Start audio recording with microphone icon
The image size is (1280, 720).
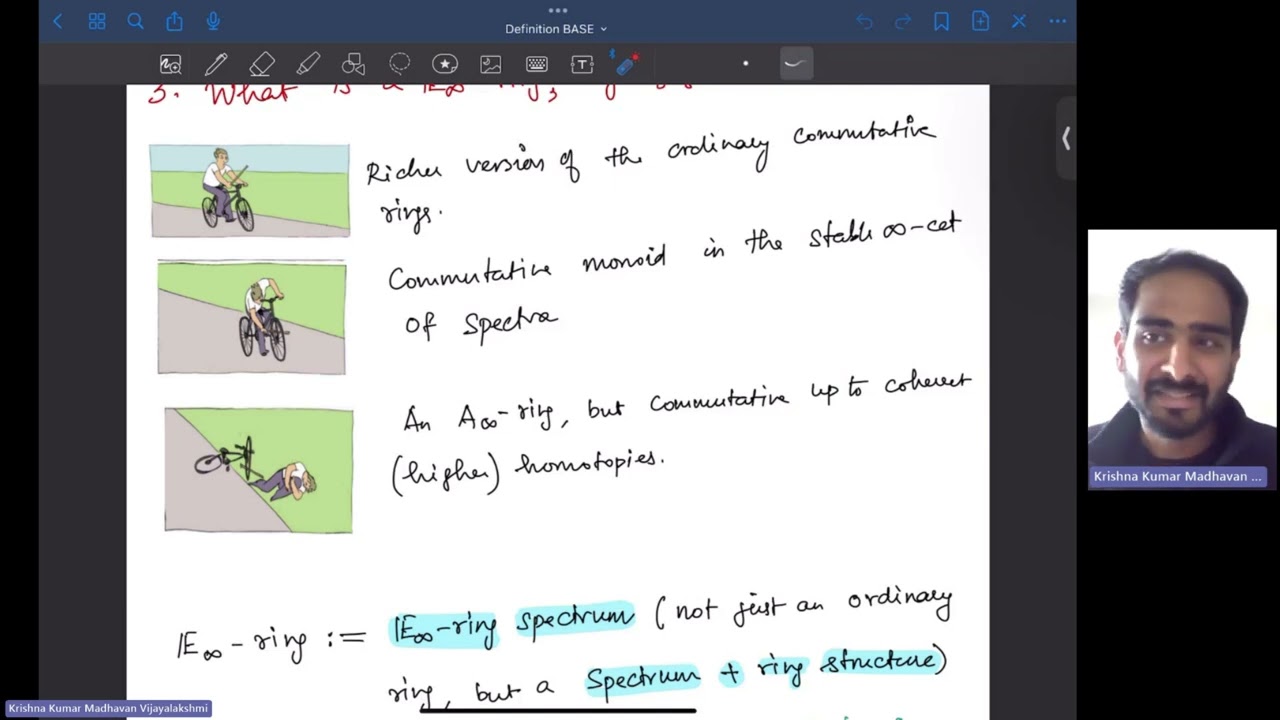click(x=213, y=21)
